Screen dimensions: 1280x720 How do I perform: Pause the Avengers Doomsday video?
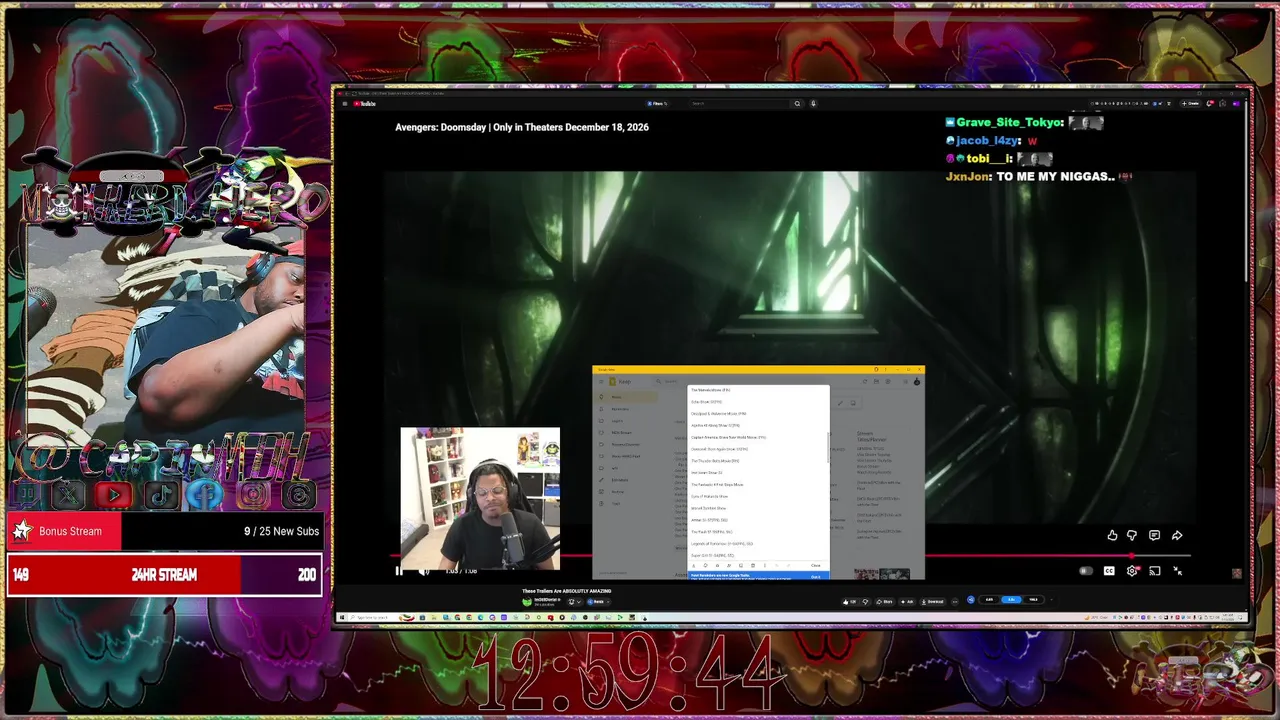click(x=399, y=571)
